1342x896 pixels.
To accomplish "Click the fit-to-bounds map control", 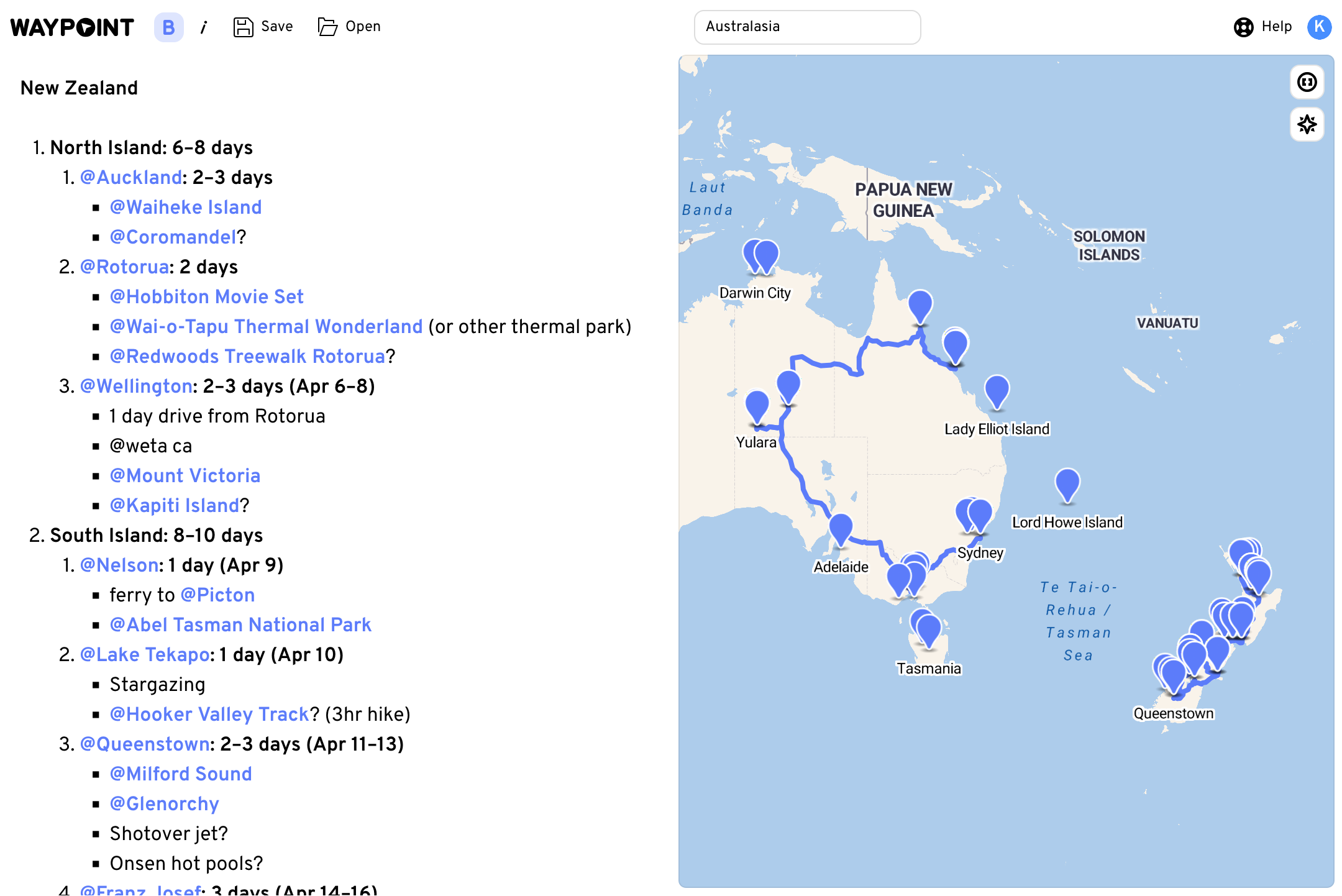I will coord(1307,82).
